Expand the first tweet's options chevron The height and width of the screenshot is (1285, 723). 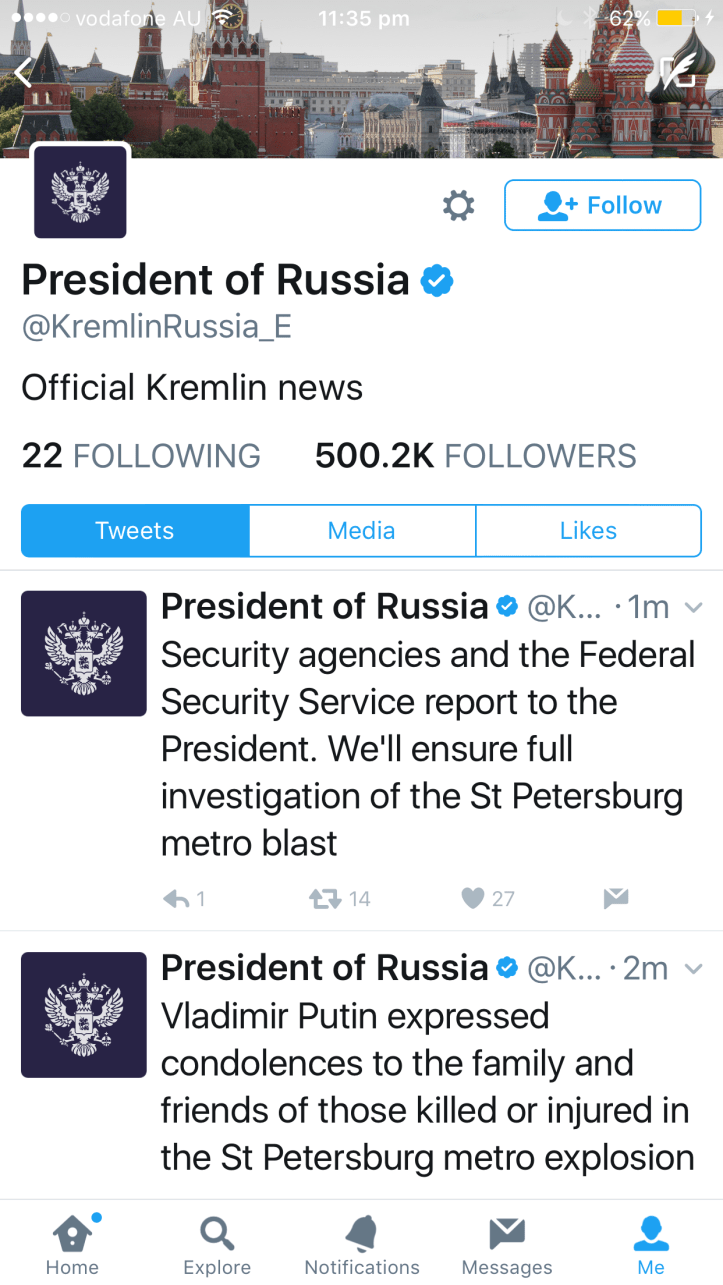coord(692,607)
